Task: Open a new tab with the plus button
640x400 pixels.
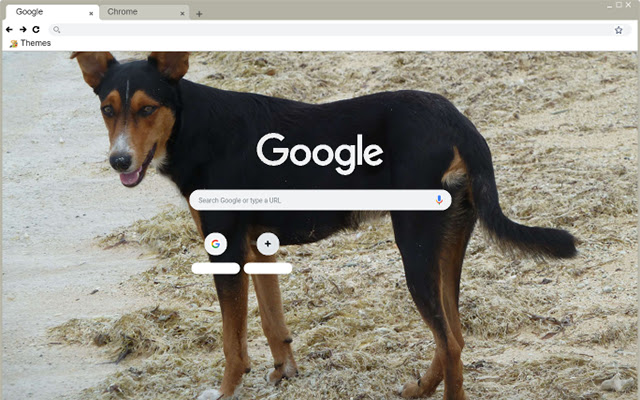Action: click(x=199, y=14)
